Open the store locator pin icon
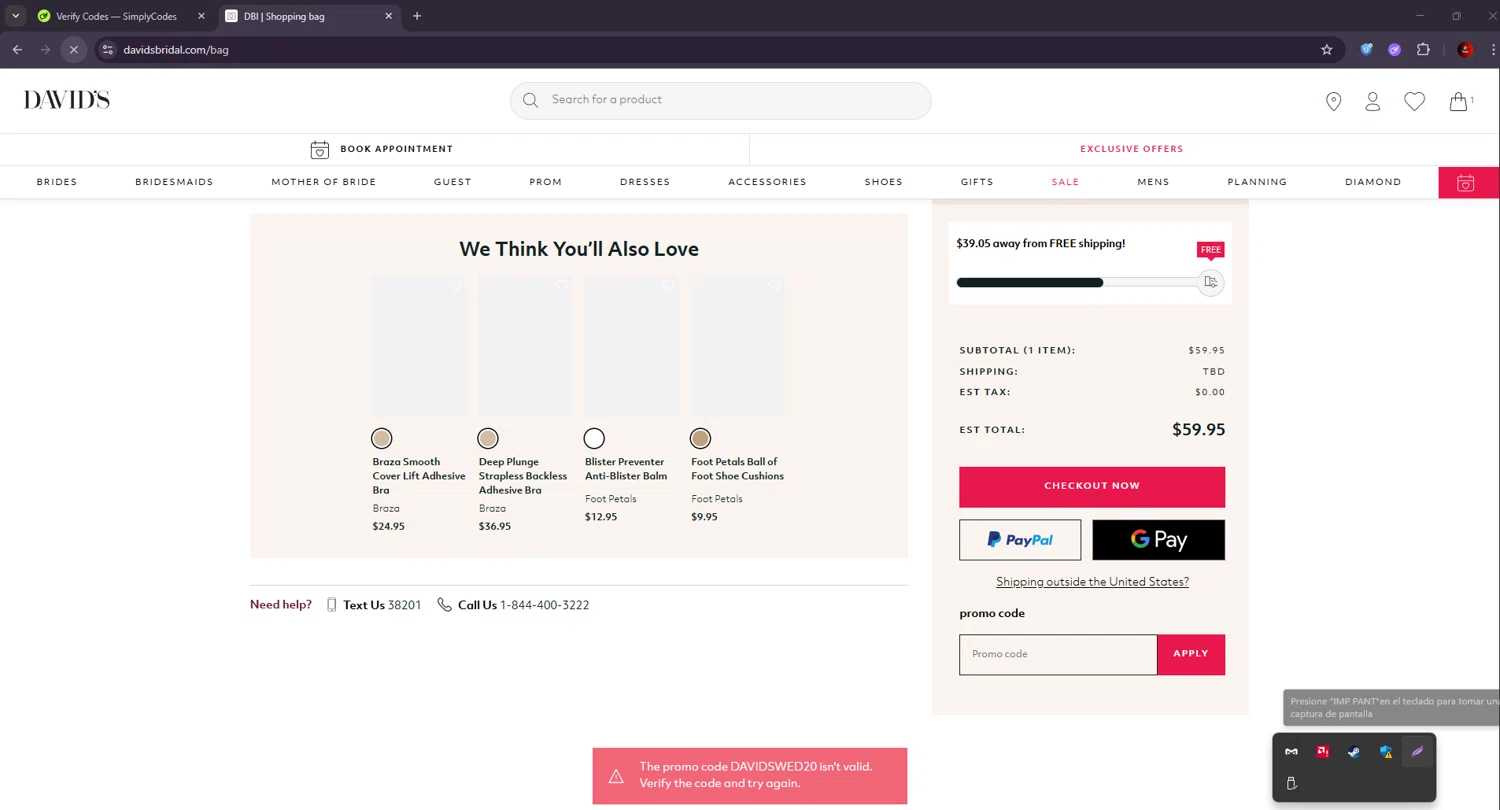Image resolution: width=1500 pixels, height=810 pixels. point(1333,101)
